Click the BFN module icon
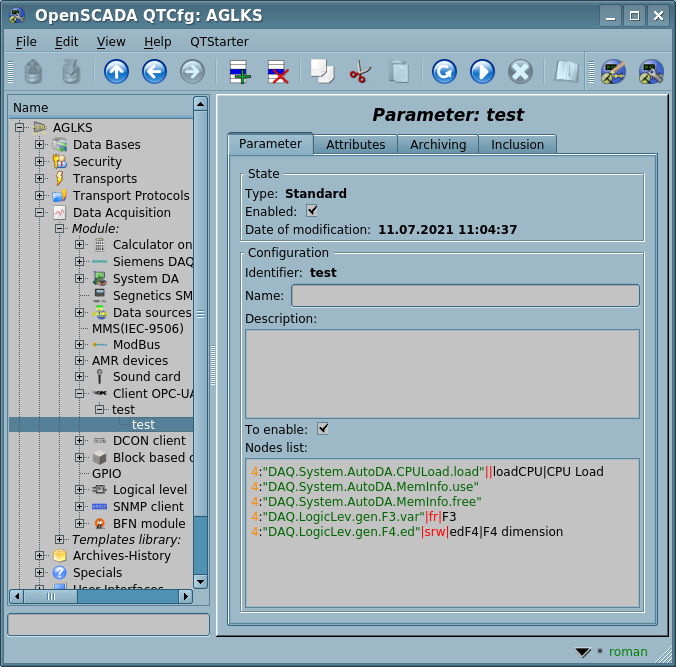This screenshot has height=667, width=676. pyautogui.click(x=100, y=523)
